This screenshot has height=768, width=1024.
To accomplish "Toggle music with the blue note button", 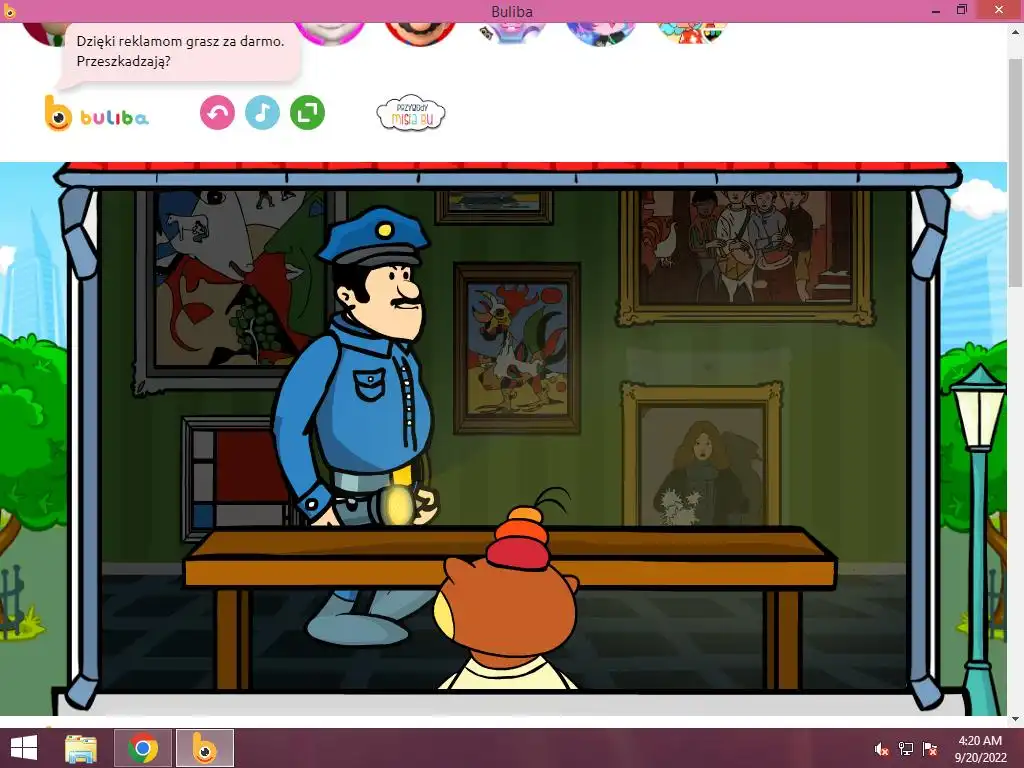I will (x=263, y=113).
